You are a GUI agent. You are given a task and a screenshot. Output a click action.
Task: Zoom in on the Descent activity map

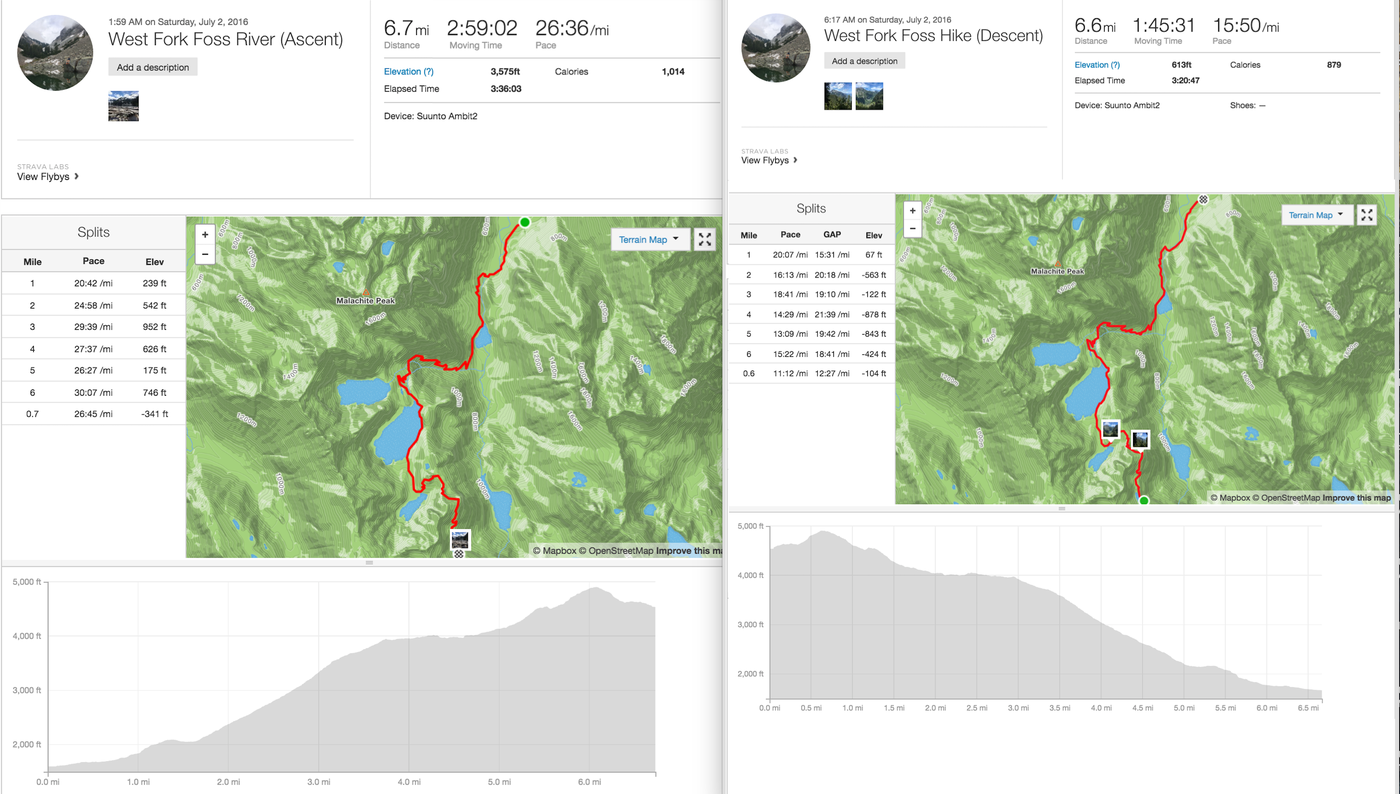[x=912, y=211]
